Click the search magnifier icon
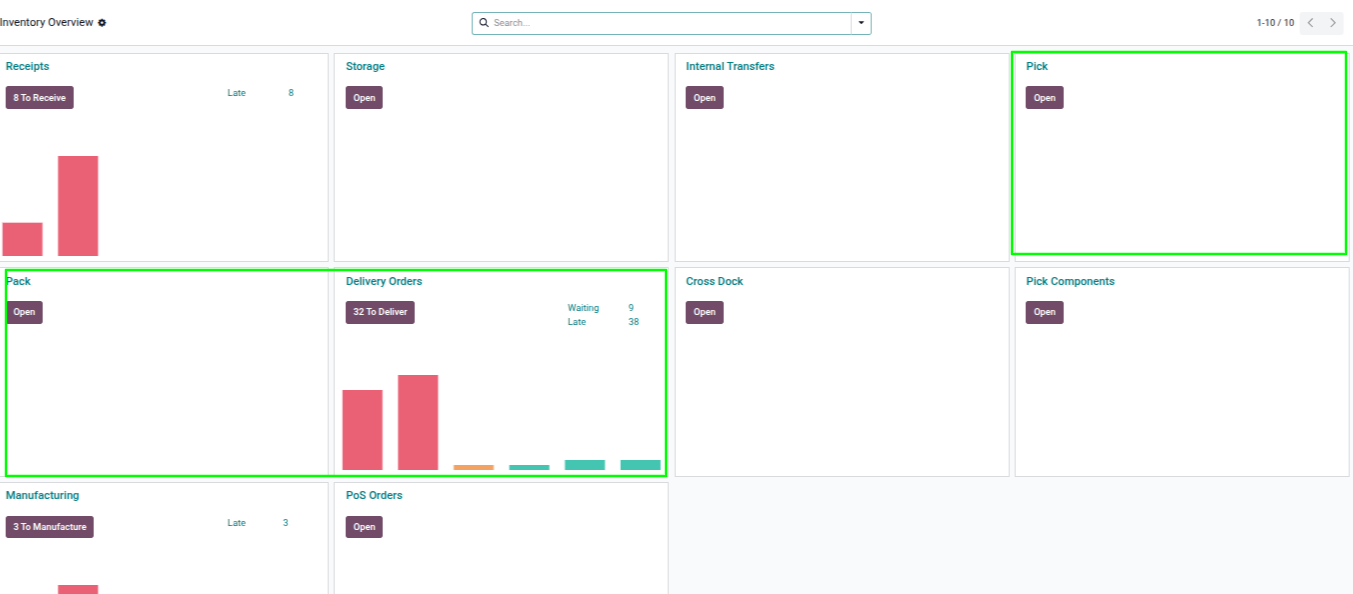 point(484,23)
